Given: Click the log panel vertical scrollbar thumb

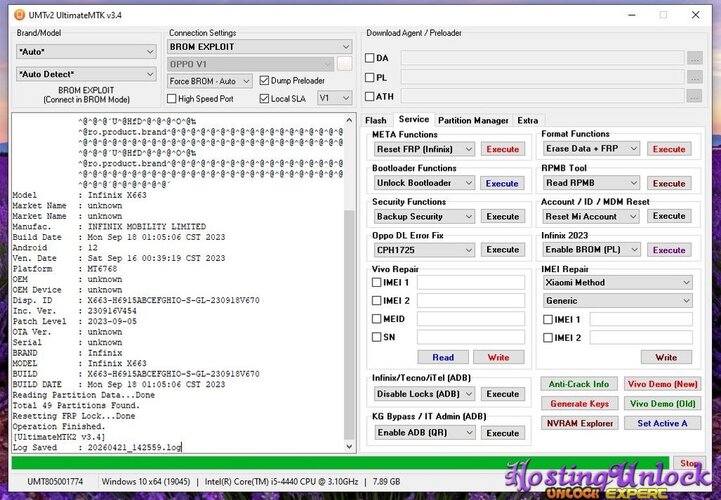Looking at the screenshot, I should [349, 324].
